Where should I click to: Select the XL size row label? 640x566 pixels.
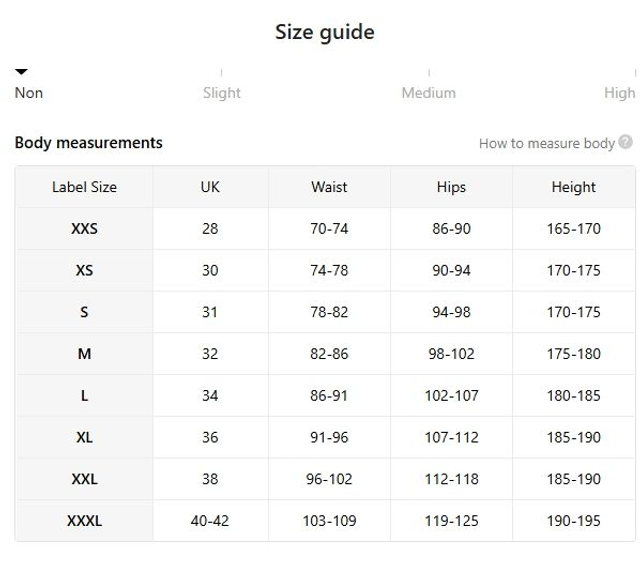click(84, 438)
